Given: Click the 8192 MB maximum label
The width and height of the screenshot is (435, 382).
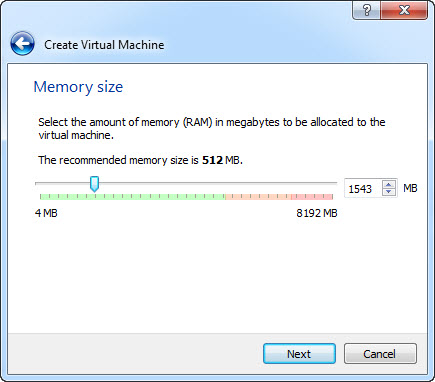Looking at the screenshot, I should 317,213.
